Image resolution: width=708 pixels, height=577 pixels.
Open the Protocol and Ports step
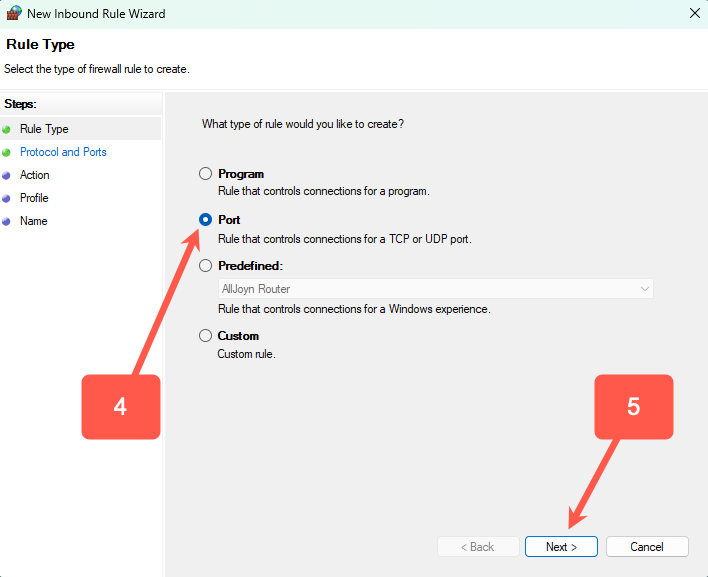tap(63, 152)
